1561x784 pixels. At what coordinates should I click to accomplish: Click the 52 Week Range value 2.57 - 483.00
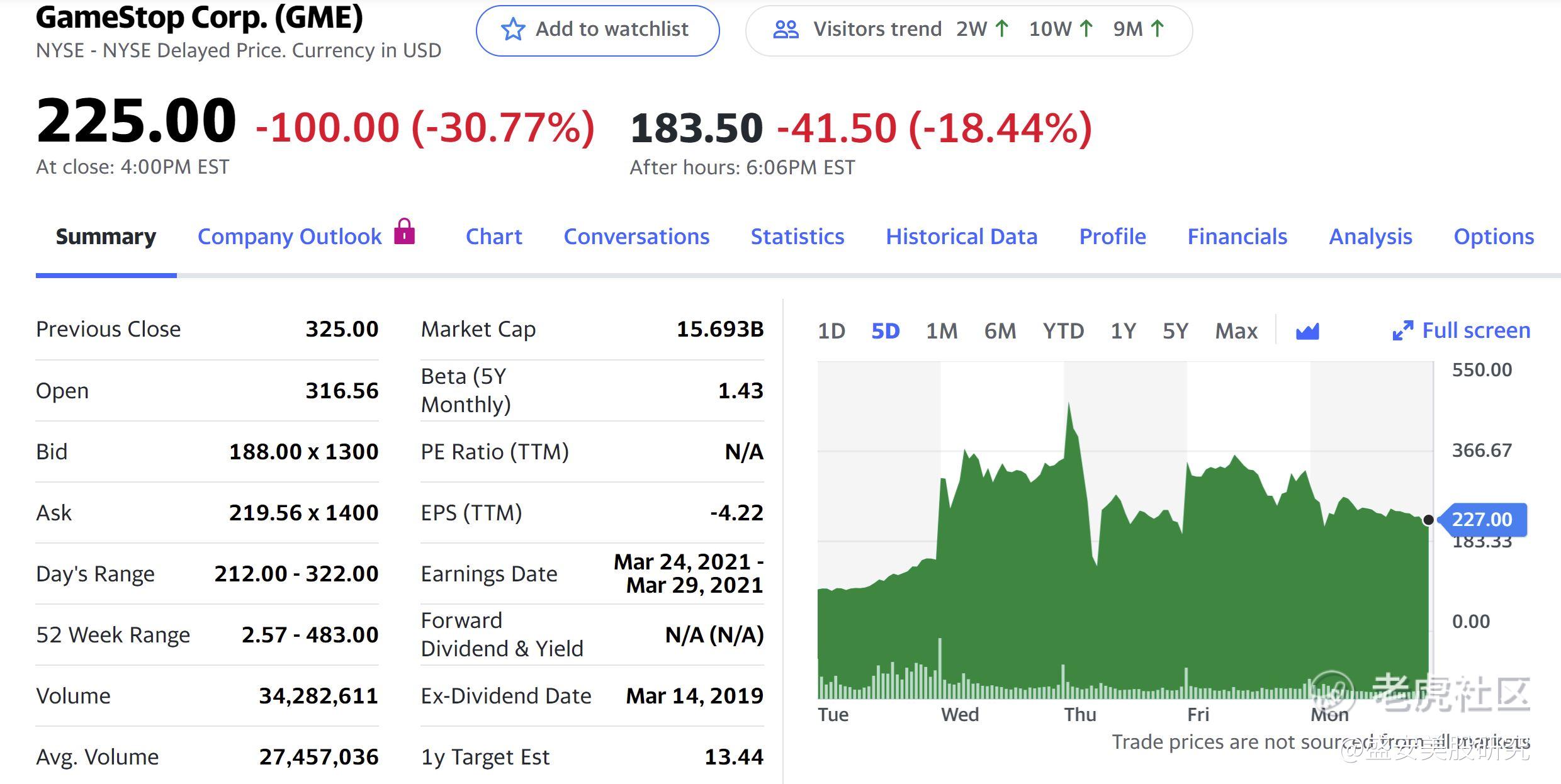tap(310, 635)
